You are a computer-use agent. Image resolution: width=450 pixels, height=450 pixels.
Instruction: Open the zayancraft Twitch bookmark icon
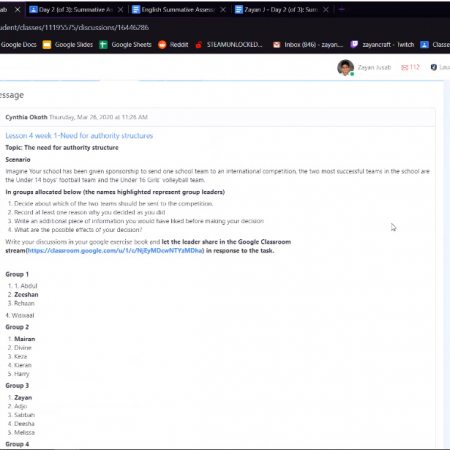pos(354,44)
